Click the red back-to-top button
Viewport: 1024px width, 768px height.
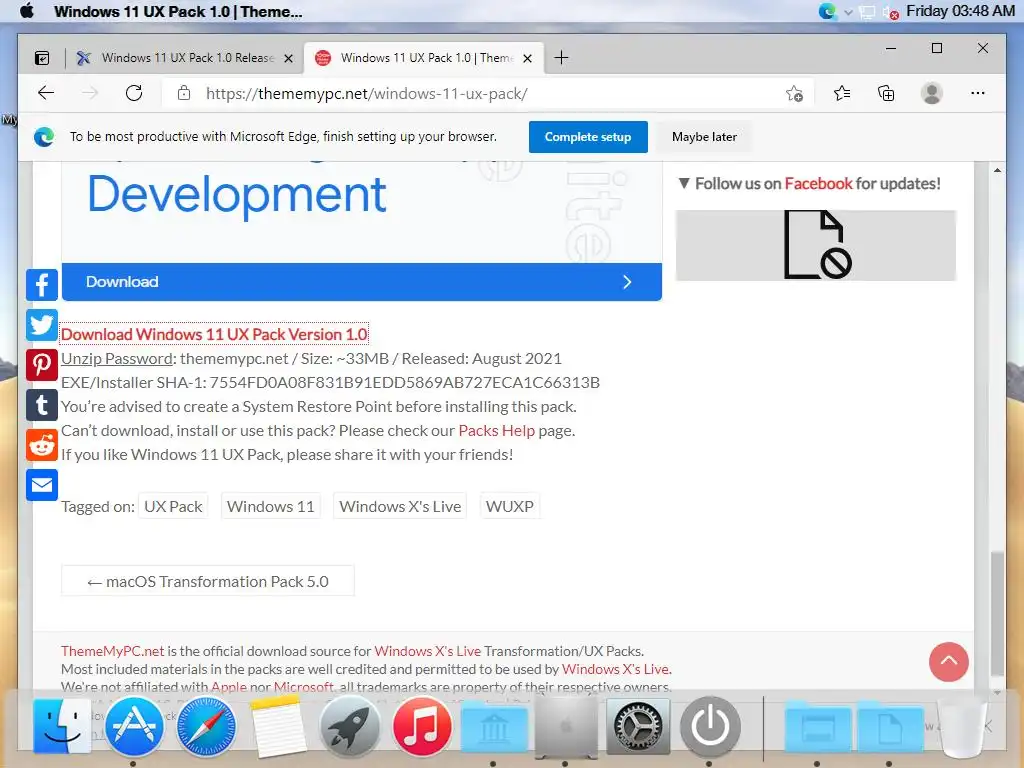(x=948, y=662)
